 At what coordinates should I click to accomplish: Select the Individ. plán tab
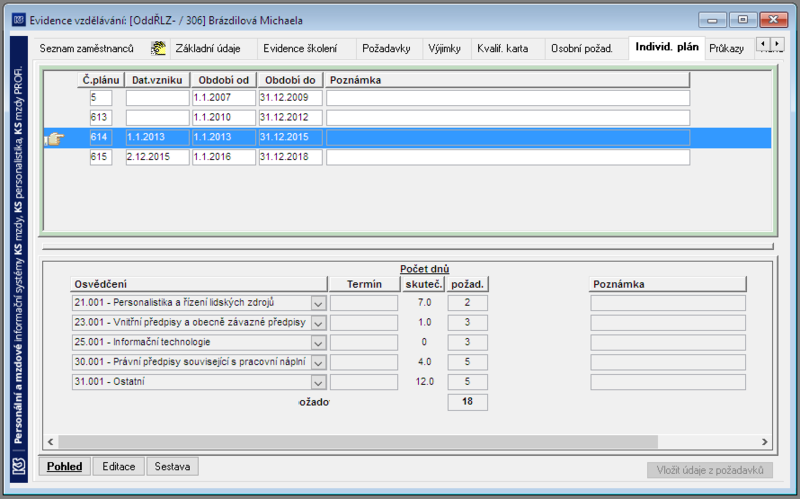(667, 47)
